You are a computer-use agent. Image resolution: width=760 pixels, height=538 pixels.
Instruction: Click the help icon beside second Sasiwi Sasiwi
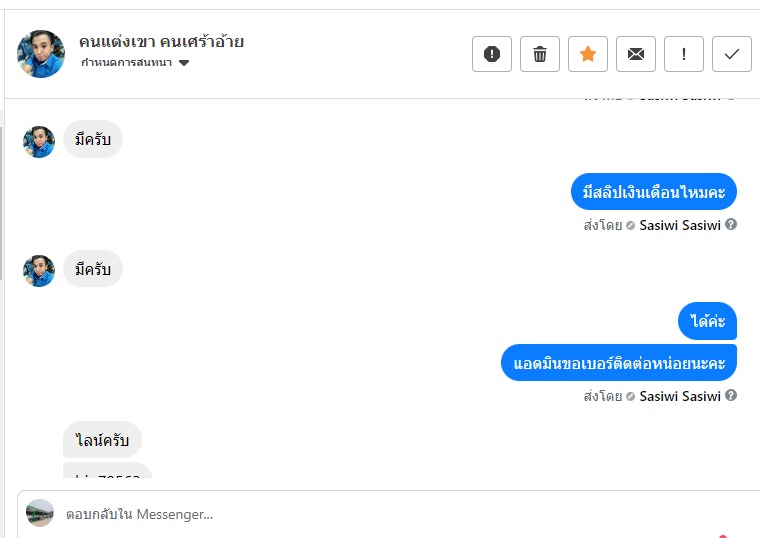click(x=731, y=396)
